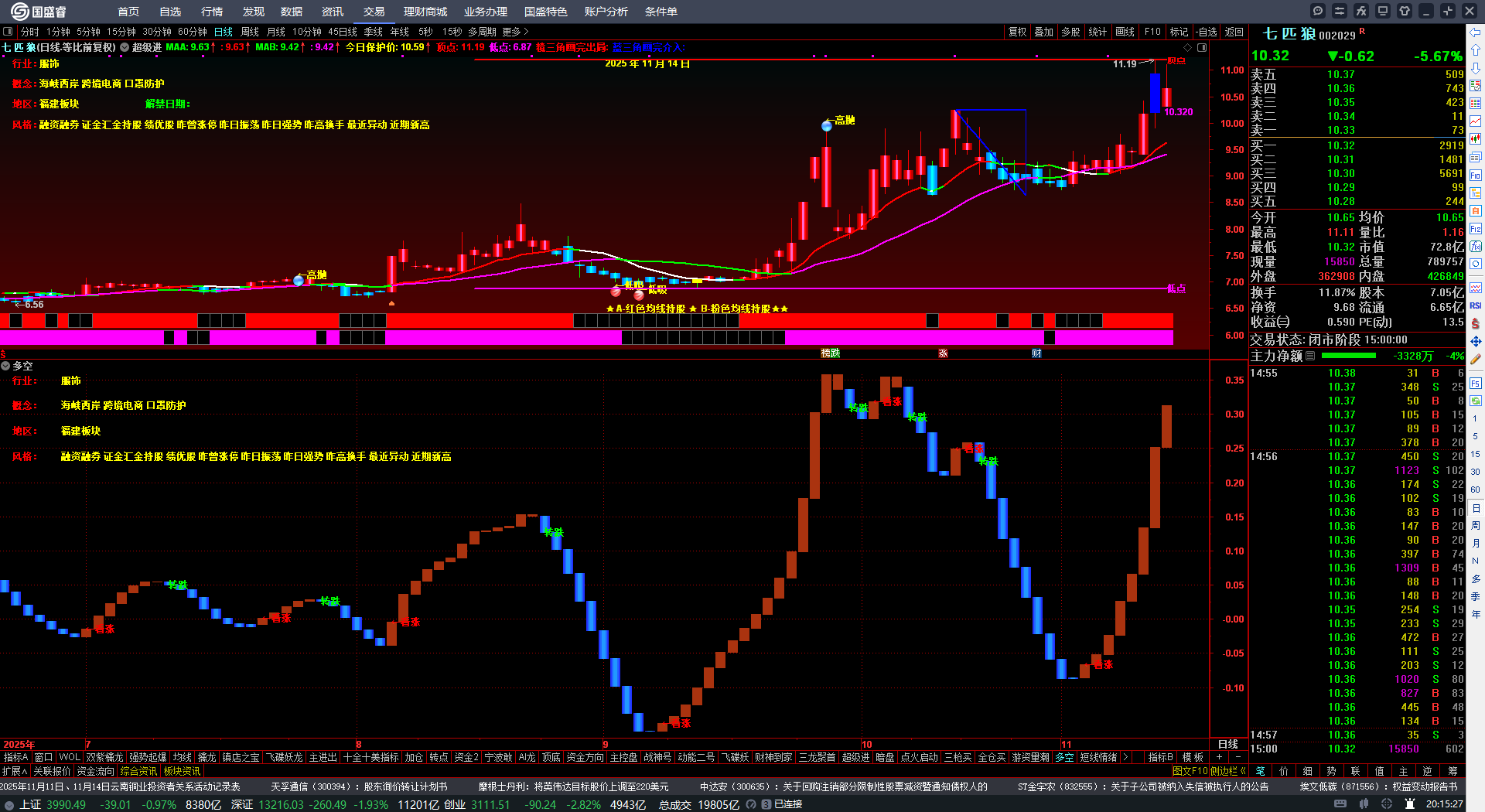1485x812 pixels.
Task: Open the settings sliders icon in title bar
Action: point(1340,11)
